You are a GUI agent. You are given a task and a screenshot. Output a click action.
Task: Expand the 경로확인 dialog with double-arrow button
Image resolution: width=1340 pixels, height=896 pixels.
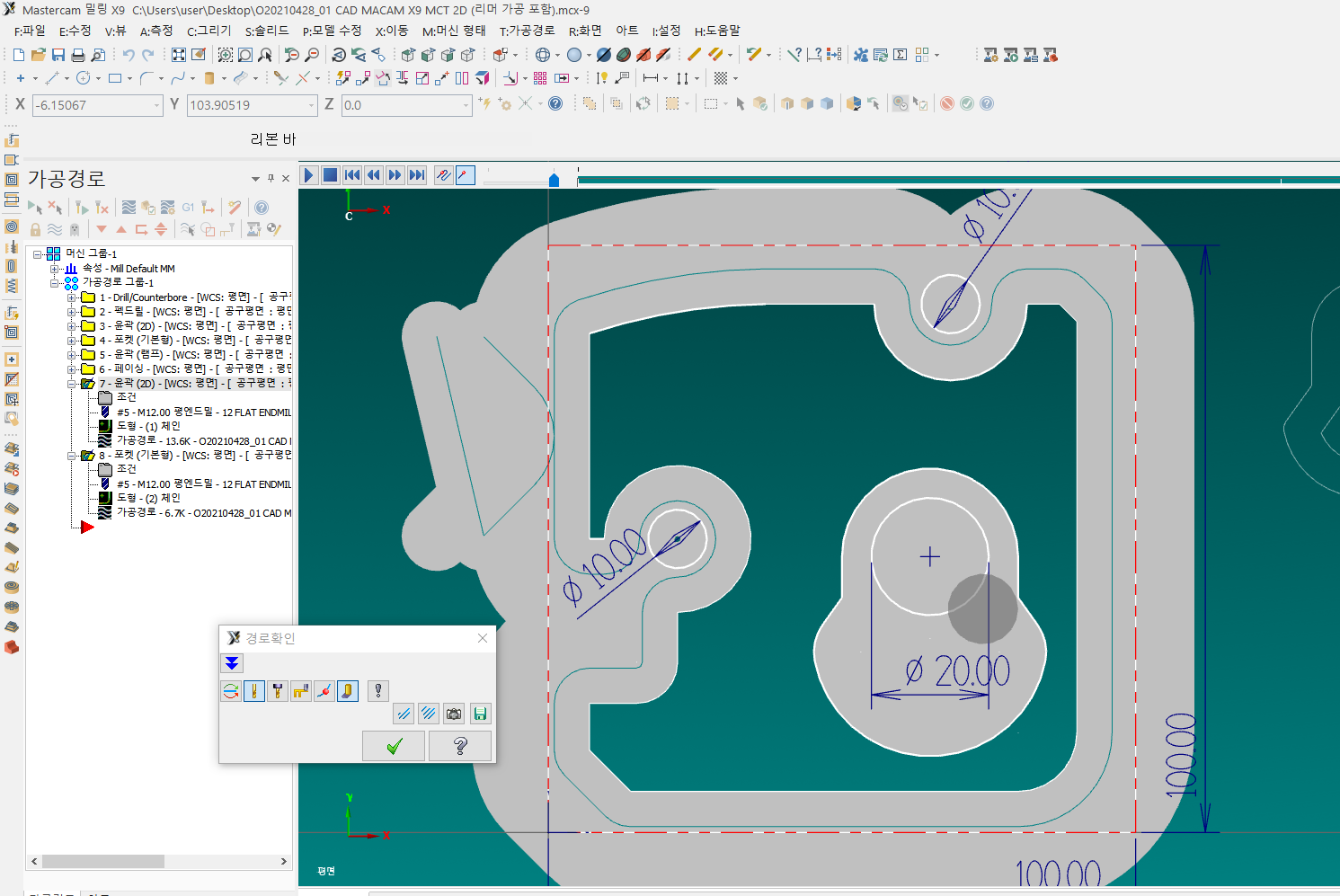(232, 663)
